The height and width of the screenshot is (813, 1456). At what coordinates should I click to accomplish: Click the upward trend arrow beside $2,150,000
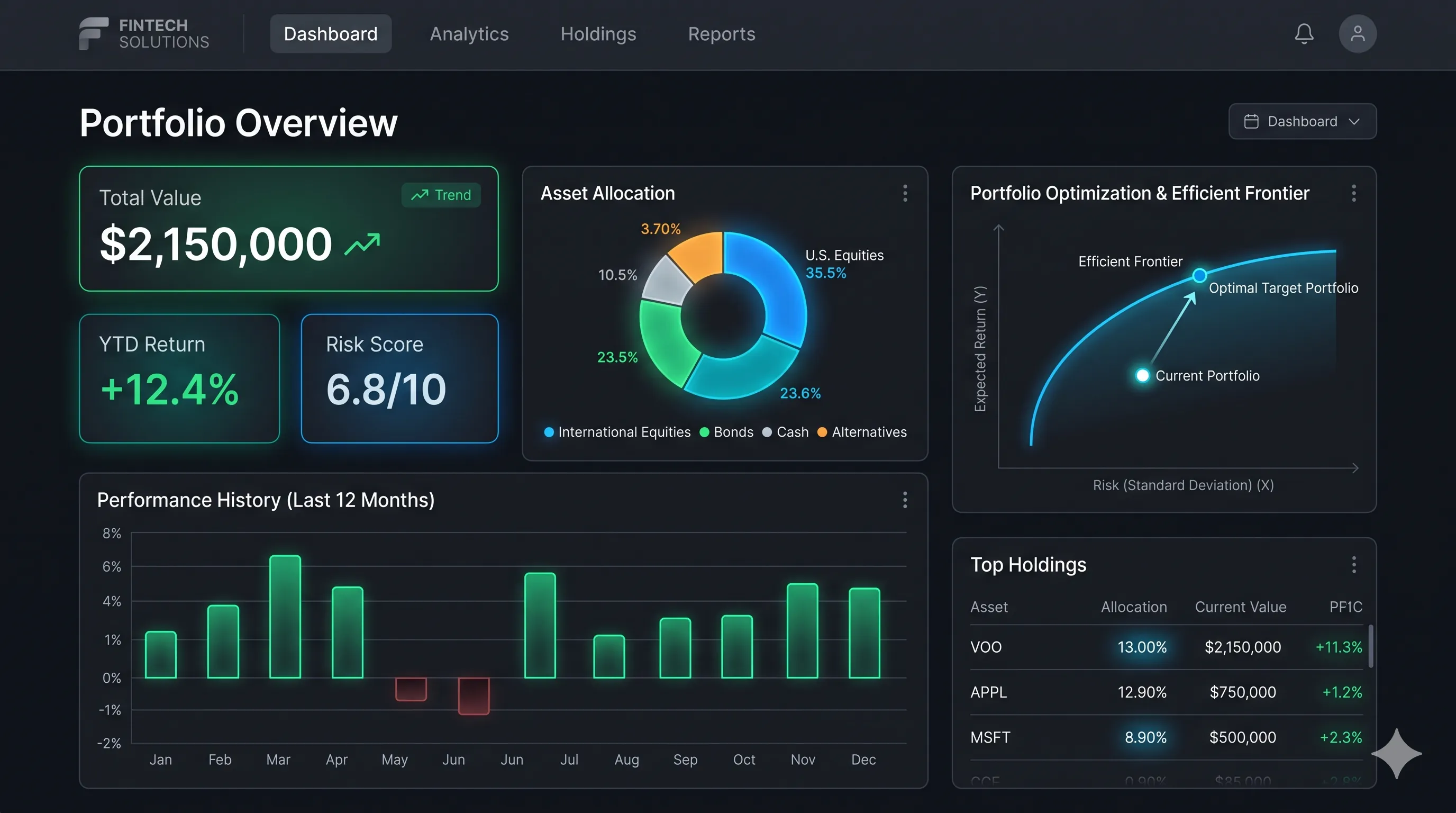pyautogui.click(x=362, y=244)
